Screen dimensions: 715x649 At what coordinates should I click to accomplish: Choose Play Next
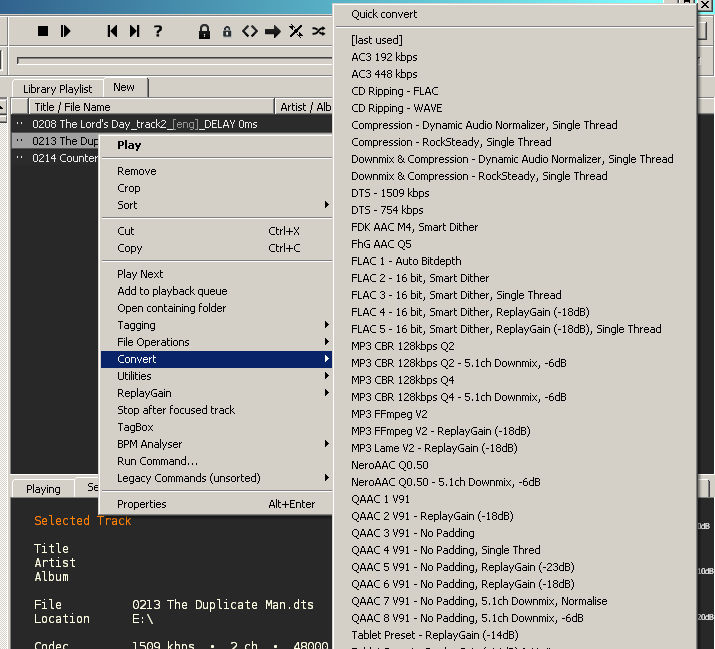coord(216,274)
